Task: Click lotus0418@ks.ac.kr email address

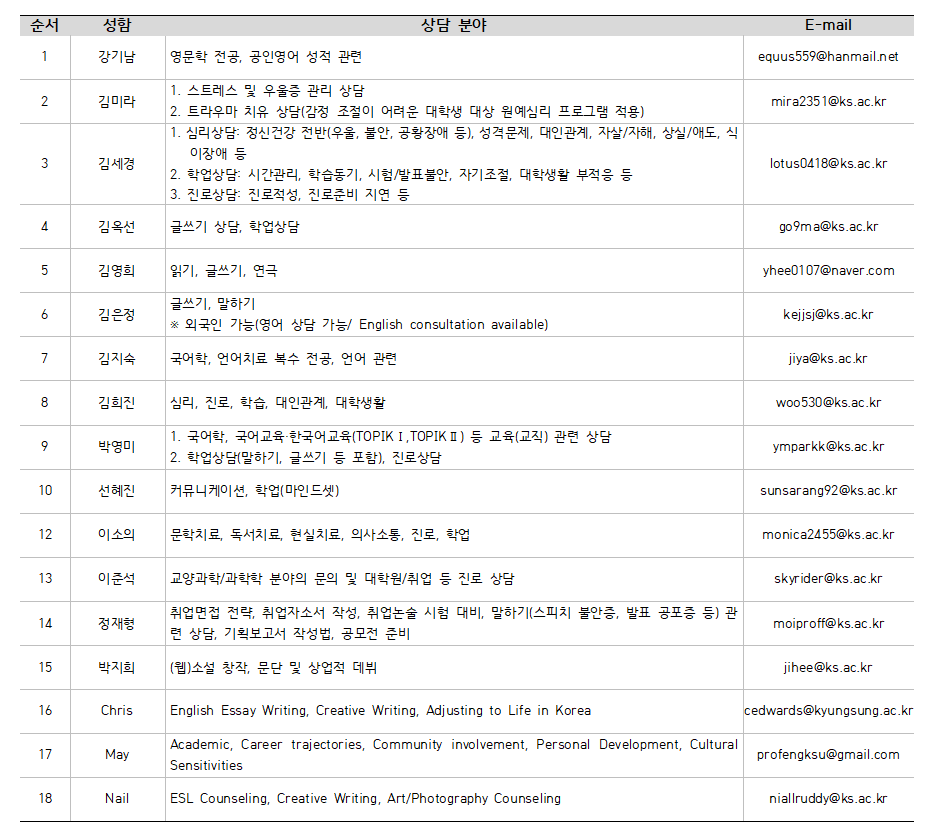Action: click(828, 164)
